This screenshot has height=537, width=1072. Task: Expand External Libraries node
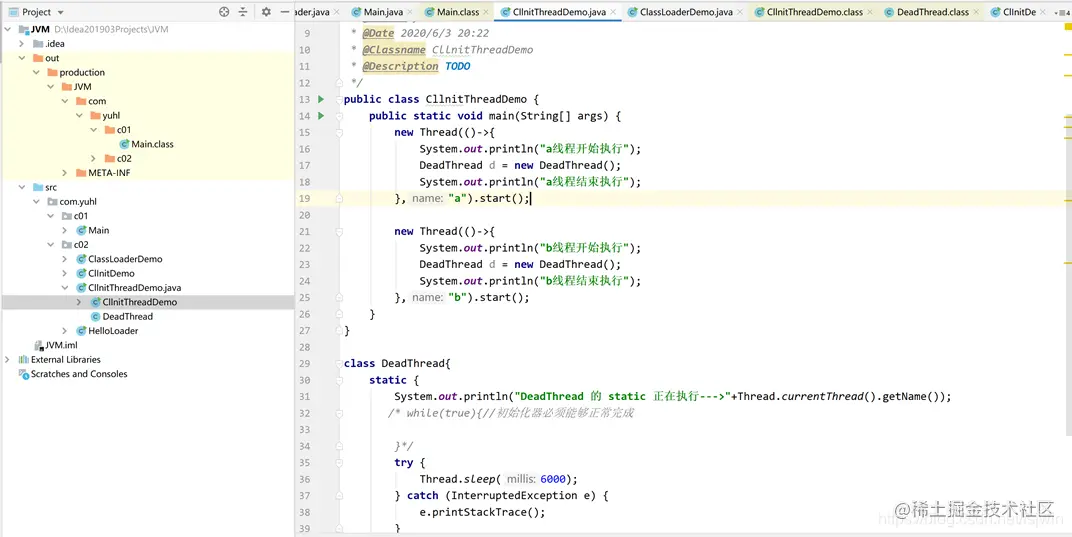8,360
